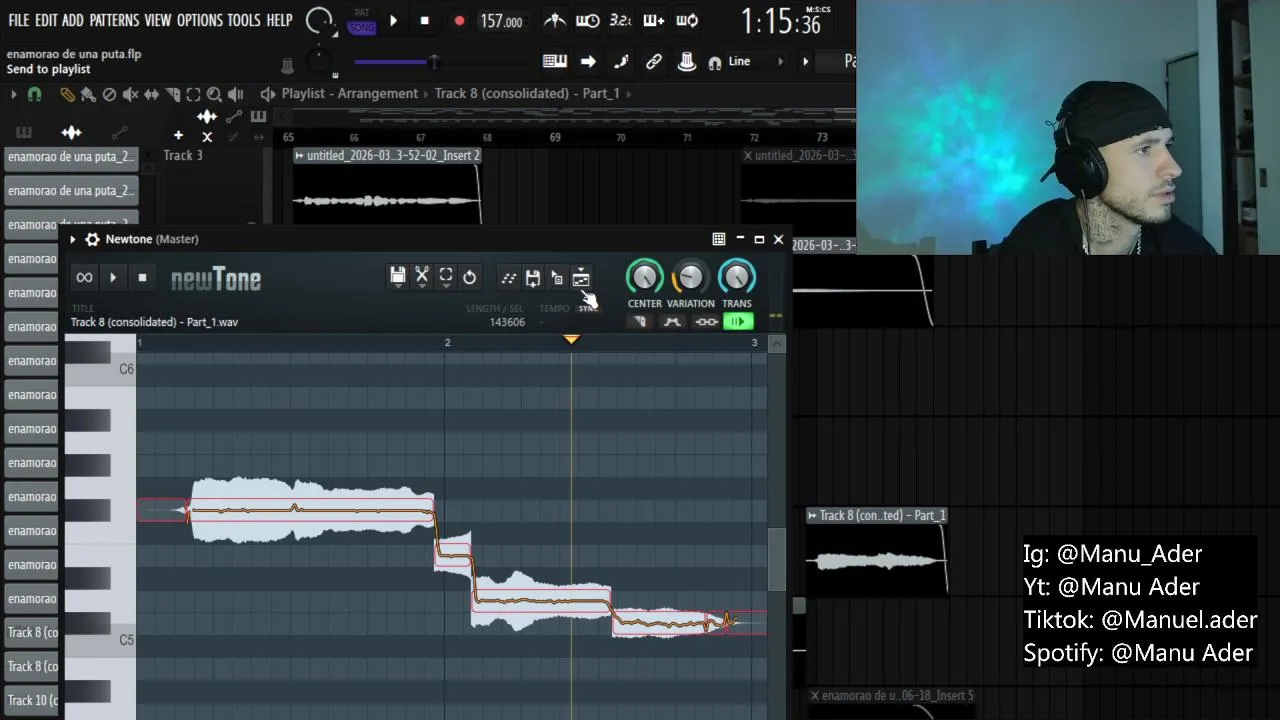Click Newtone undo reset arrow icon
Viewport: 1280px width, 720px height.
coord(470,277)
